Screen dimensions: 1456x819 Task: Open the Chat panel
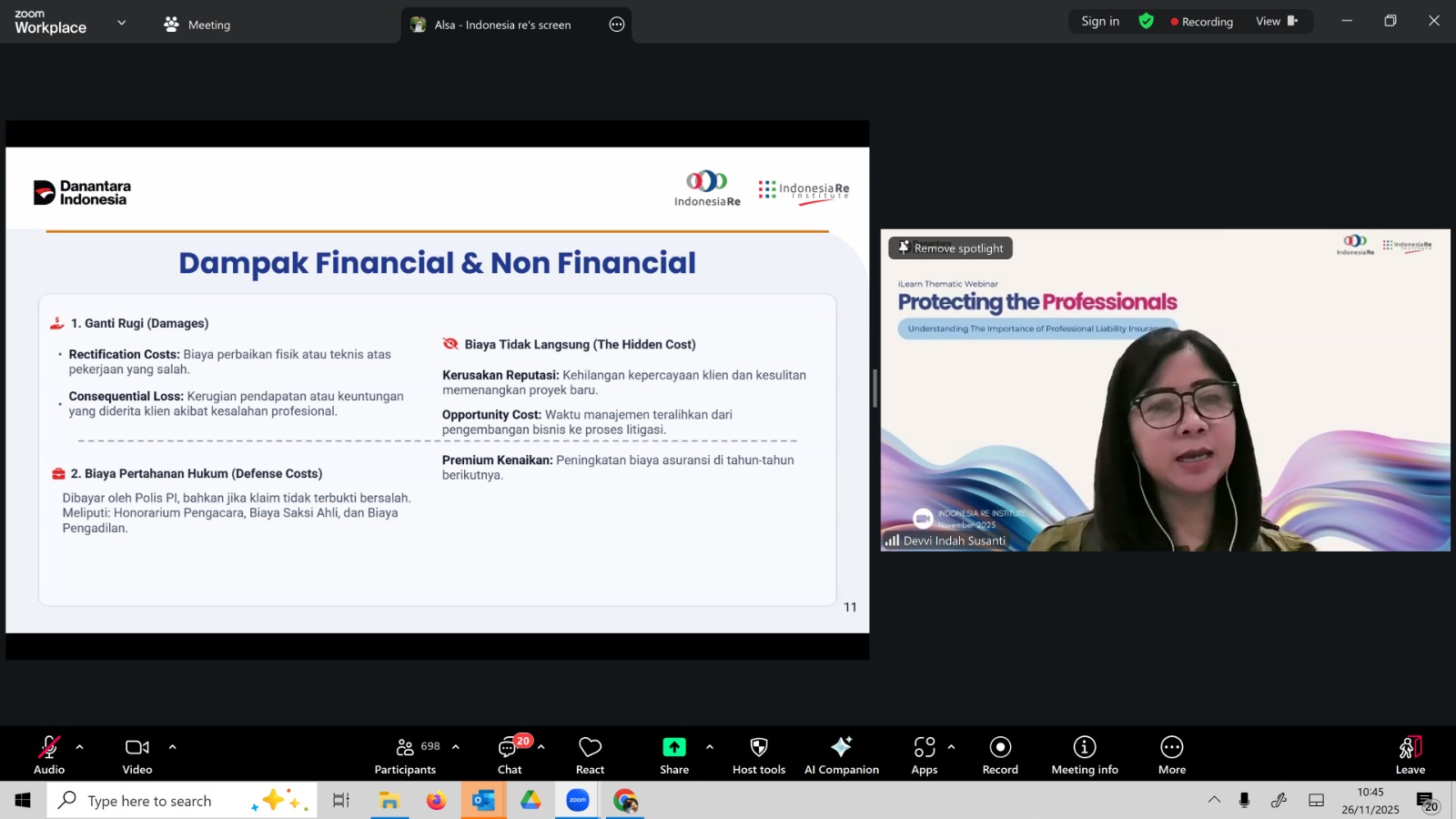(x=510, y=754)
